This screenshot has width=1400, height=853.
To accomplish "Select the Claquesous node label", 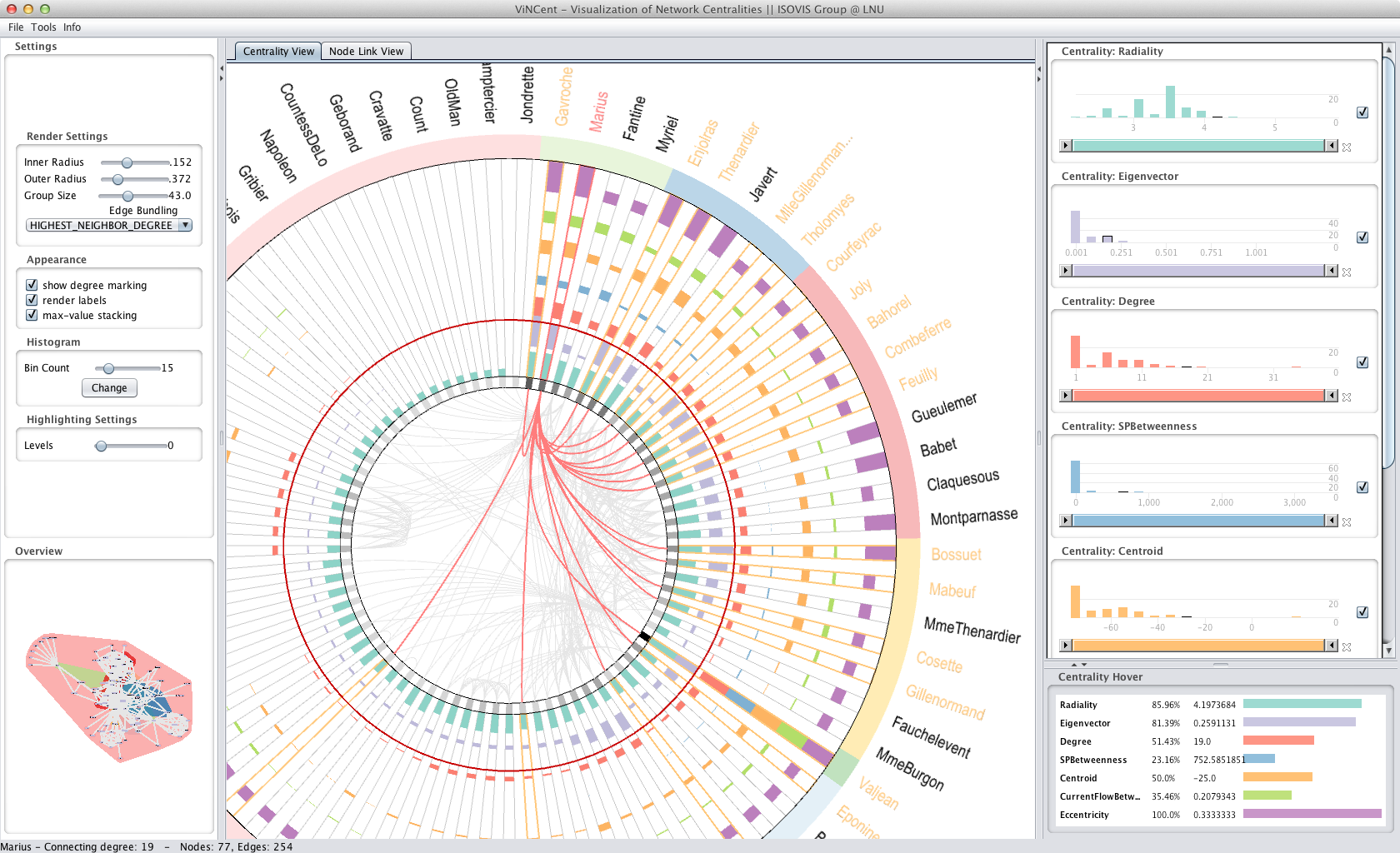I will coord(962,481).
